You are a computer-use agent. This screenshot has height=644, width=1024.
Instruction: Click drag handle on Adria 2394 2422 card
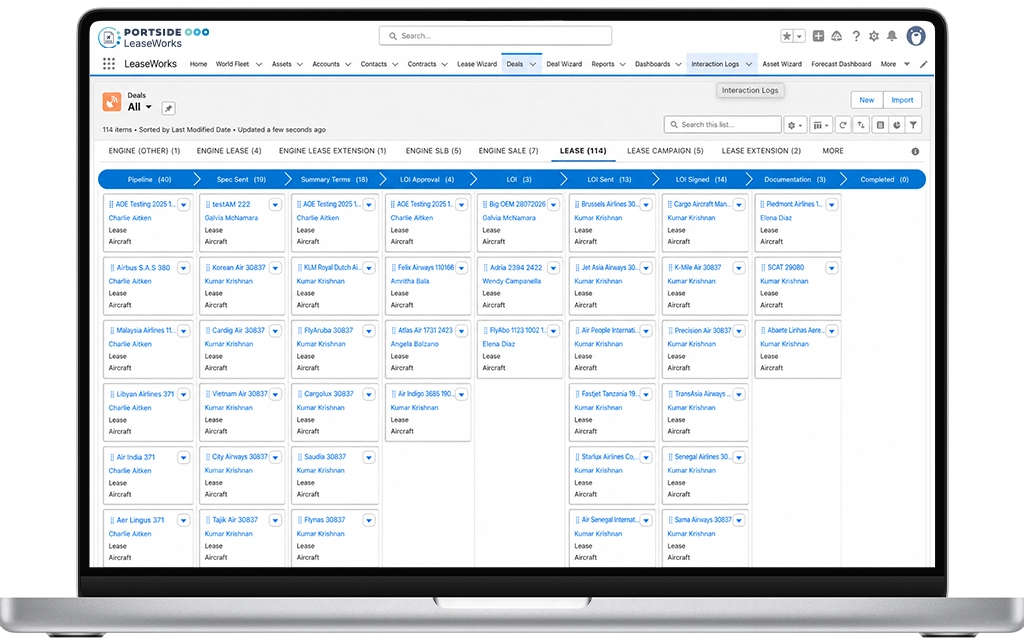point(485,268)
